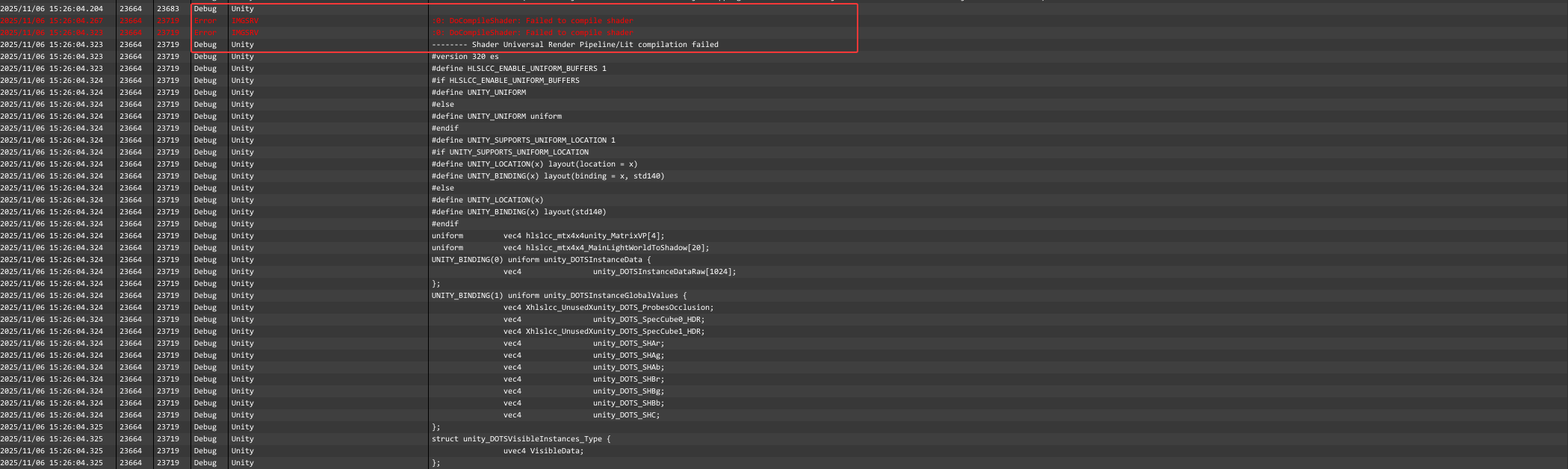1568x469 pixels.
Task: Click 'layout(location = x)' define line
Action: point(535,164)
